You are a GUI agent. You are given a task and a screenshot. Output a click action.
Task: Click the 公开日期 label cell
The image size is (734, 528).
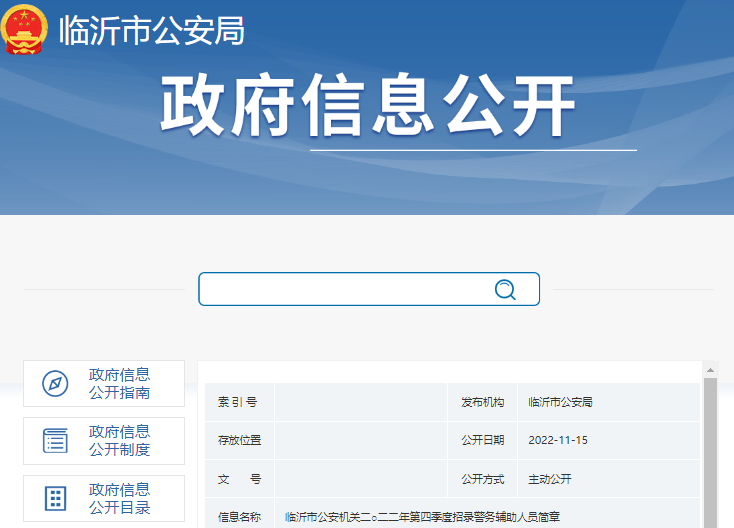coord(483,440)
